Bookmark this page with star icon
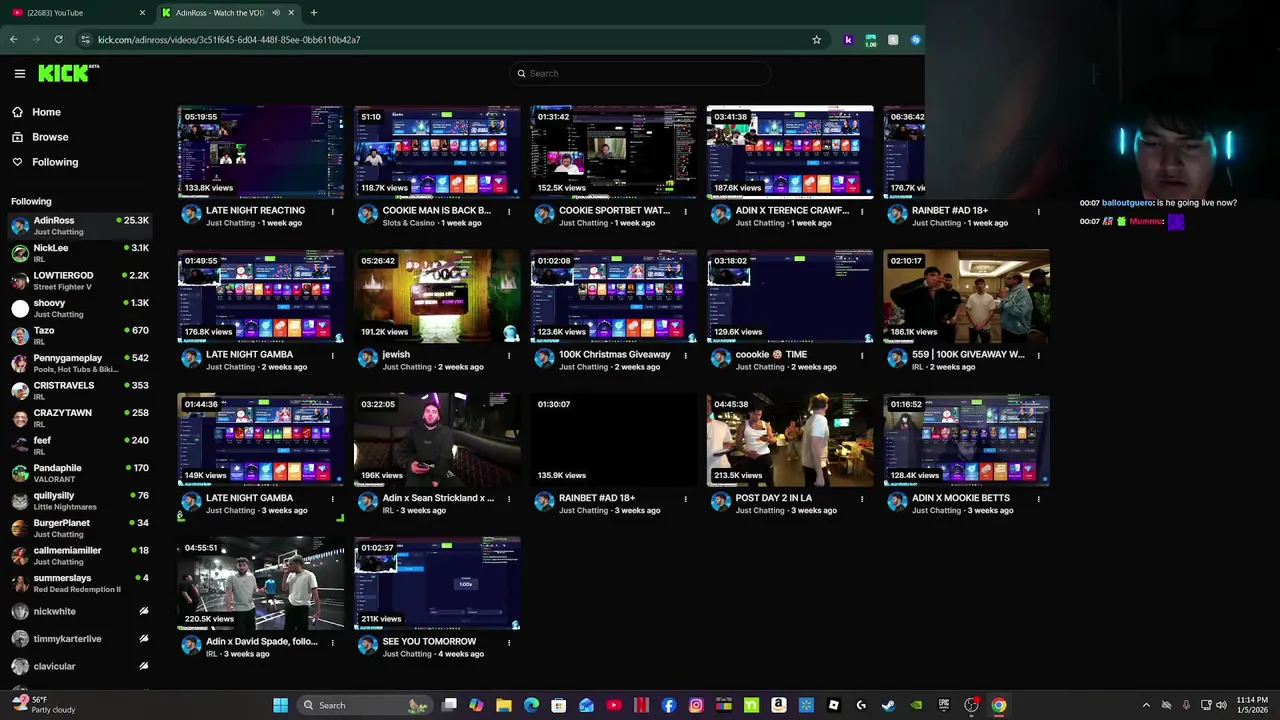 click(x=817, y=40)
